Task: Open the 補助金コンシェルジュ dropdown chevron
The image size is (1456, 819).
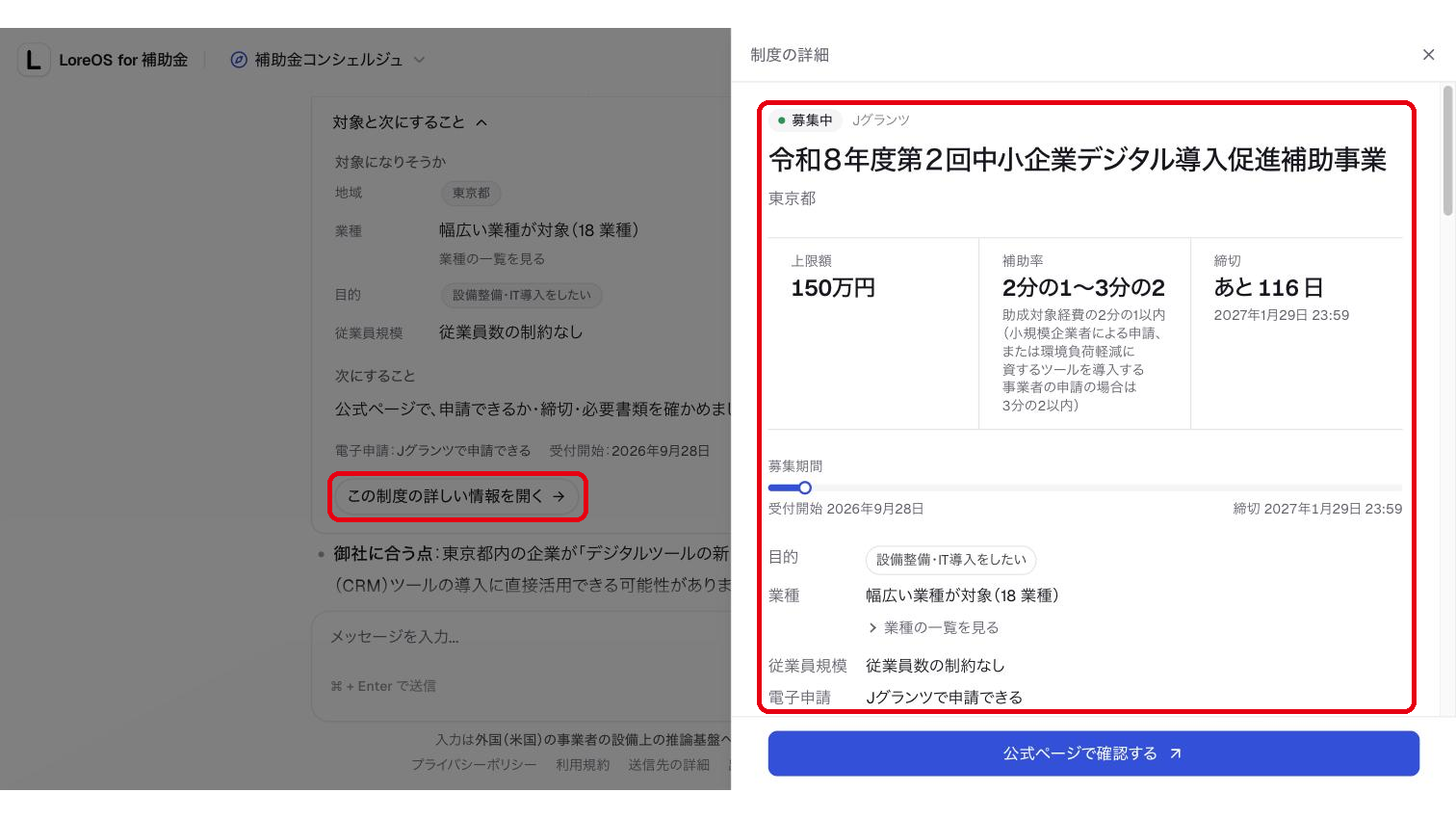Action: click(419, 60)
